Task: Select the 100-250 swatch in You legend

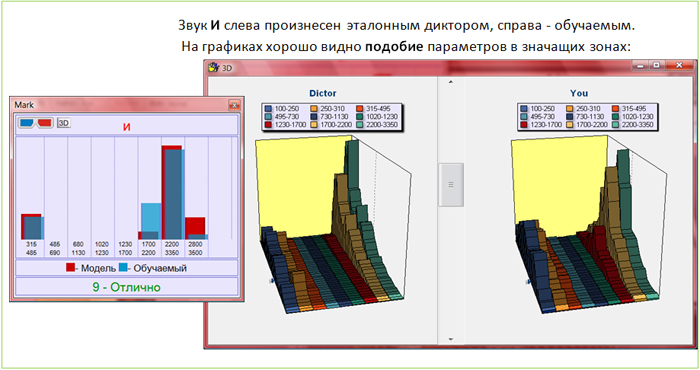Action: pyautogui.click(x=524, y=108)
